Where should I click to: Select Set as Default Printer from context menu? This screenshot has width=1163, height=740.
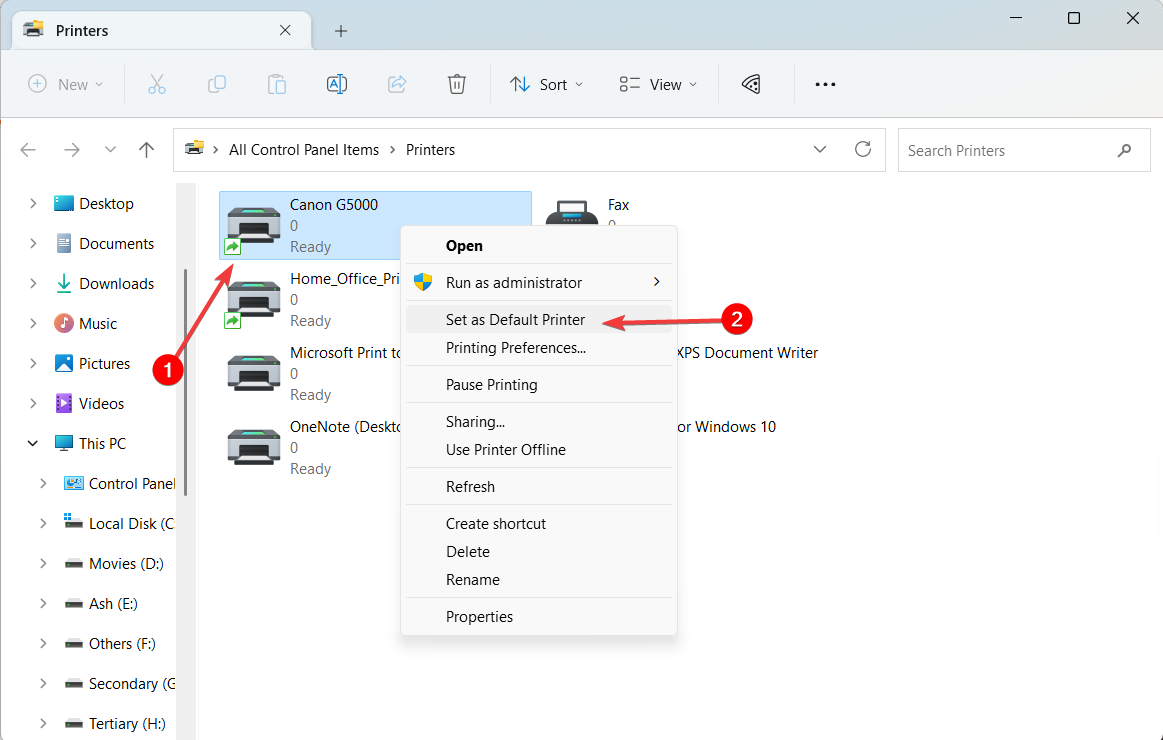(x=515, y=319)
